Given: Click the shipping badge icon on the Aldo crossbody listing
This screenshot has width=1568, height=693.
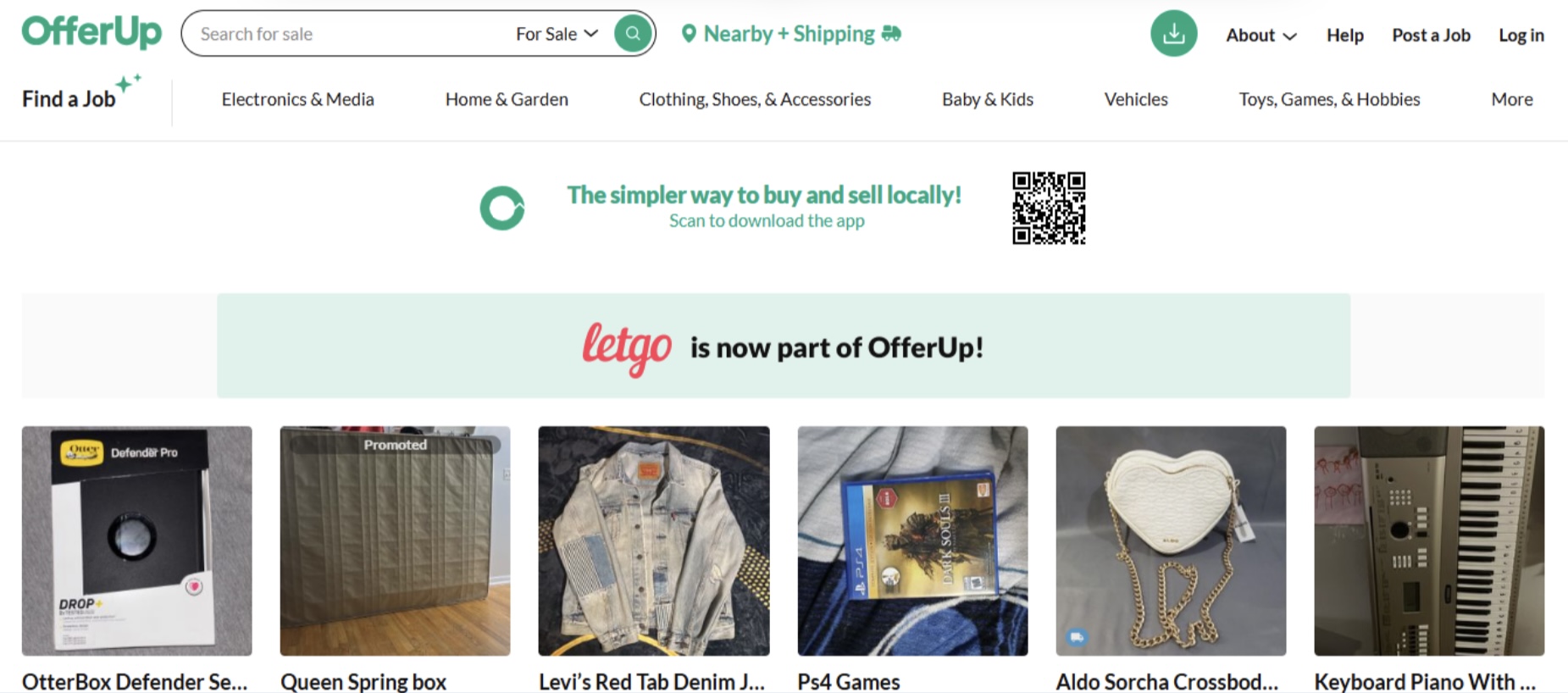Looking at the screenshot, I should [x=1078, y=635].
